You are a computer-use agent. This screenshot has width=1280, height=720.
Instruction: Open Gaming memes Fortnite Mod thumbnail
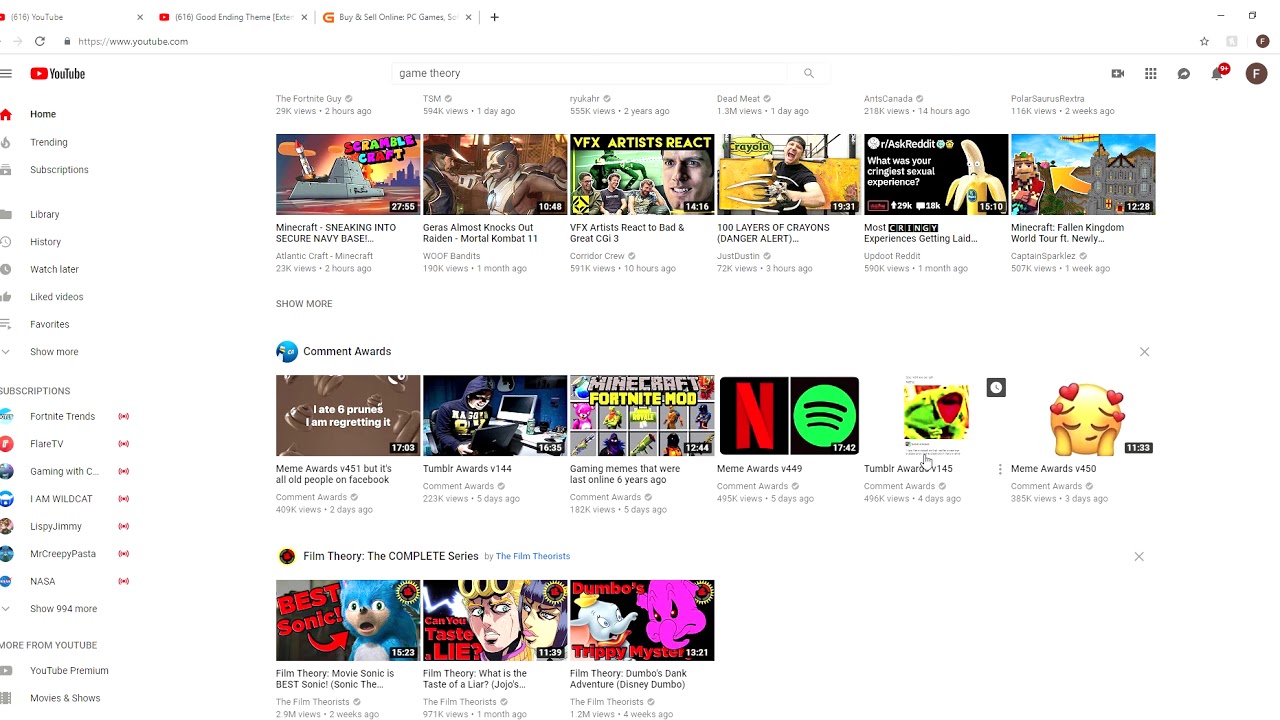pyautogui.click(x=642, y=415)
